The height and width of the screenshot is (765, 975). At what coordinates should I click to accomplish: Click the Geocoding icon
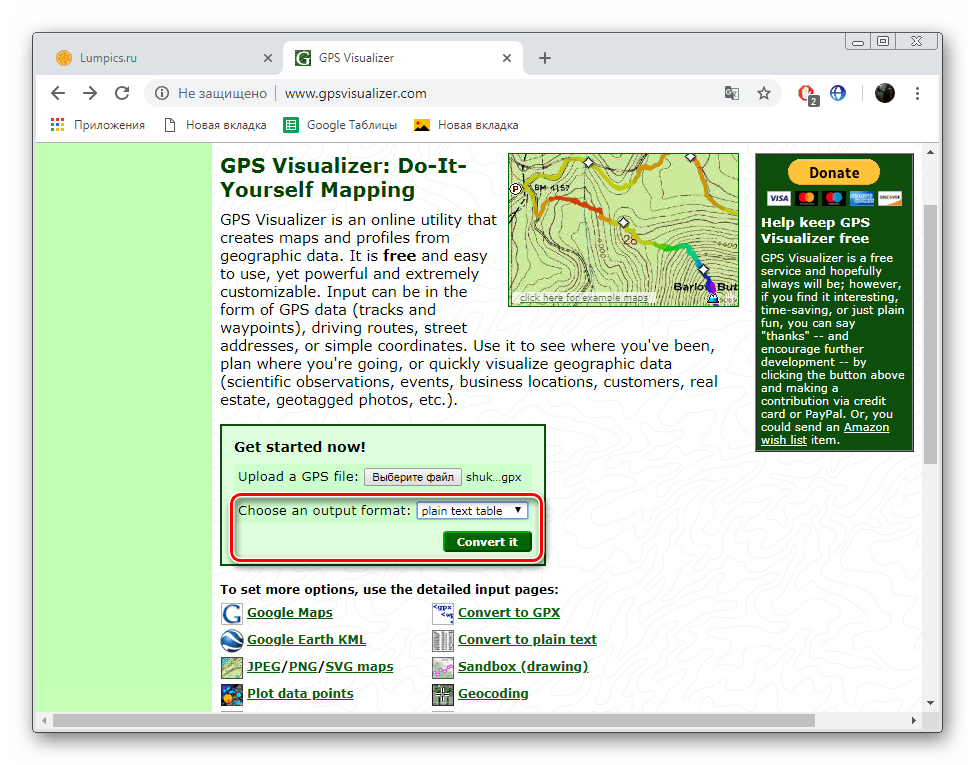(x=443, y=694)
